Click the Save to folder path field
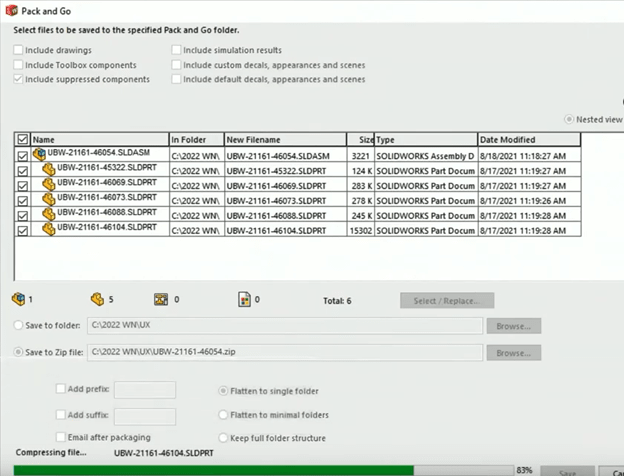Viewport: 624px width, 476px height. 285,325
